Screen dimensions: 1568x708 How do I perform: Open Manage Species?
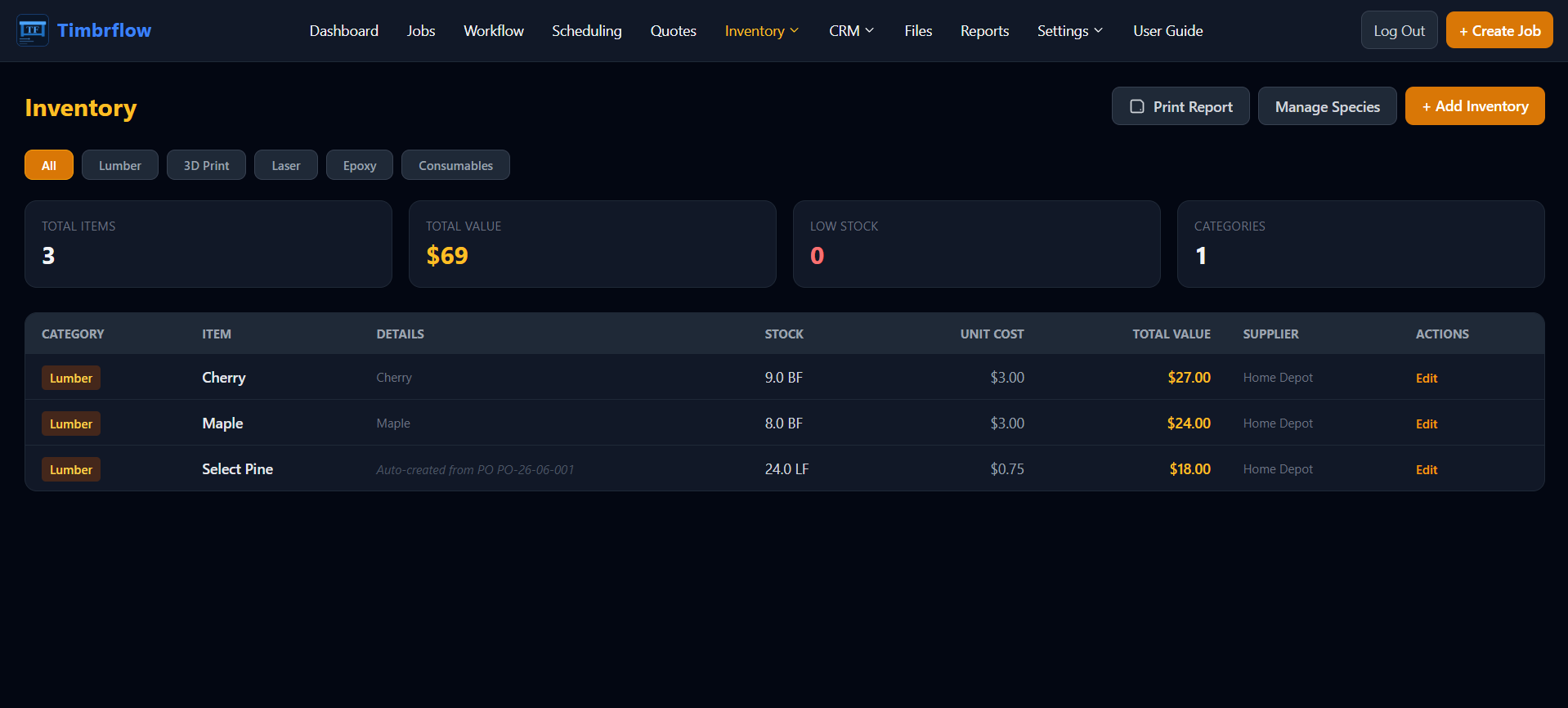1327,106
